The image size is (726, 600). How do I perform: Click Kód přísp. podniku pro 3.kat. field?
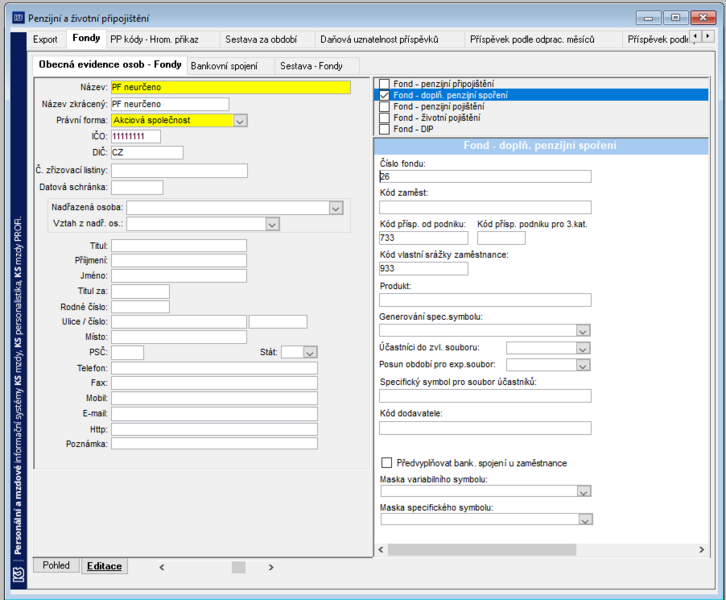[501, 238]
